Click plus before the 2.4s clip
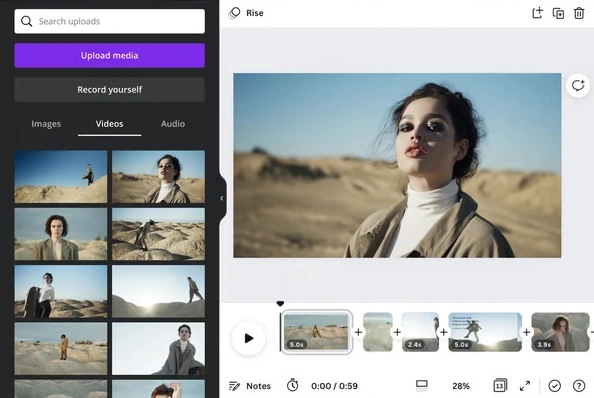The width and height of the screenshot is (594, 398). pos(397,332)
